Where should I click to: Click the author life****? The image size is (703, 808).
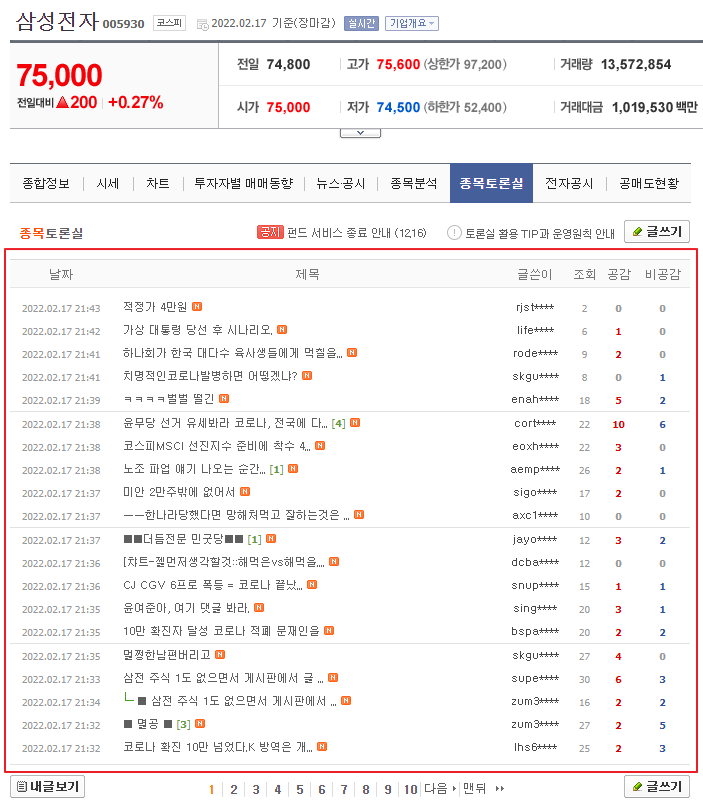point(535,330)
